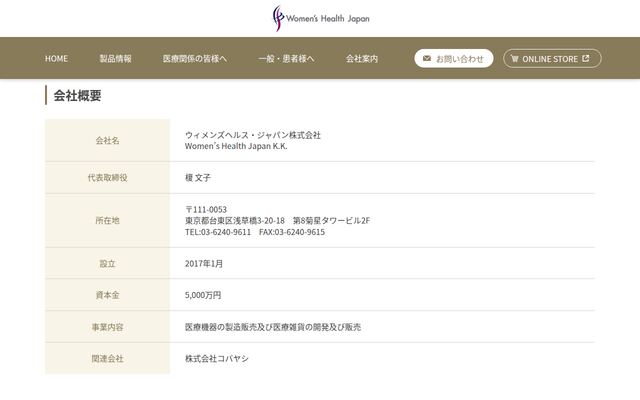Click the 2017年1月 establishment date
Screen dimensions: 640x400
coord(204,264)
